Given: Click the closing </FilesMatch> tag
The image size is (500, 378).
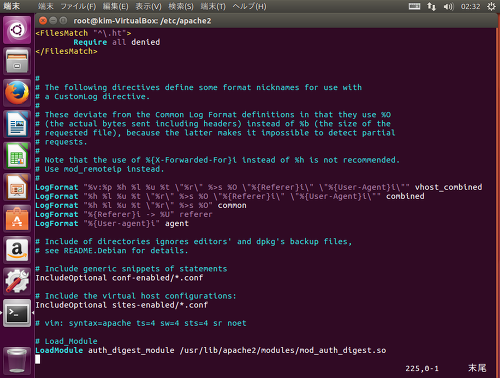Looking at the screenshot, I should point(66,51).
